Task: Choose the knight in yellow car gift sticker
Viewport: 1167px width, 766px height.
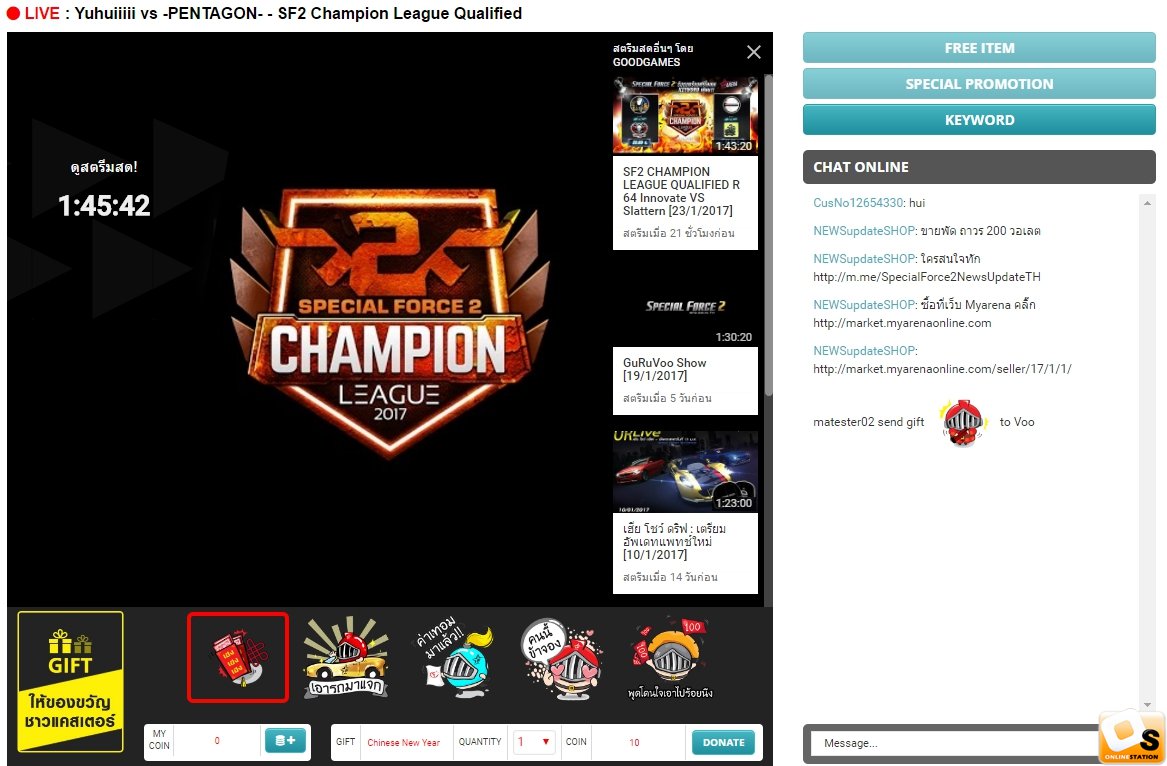Action: (346, 657)
